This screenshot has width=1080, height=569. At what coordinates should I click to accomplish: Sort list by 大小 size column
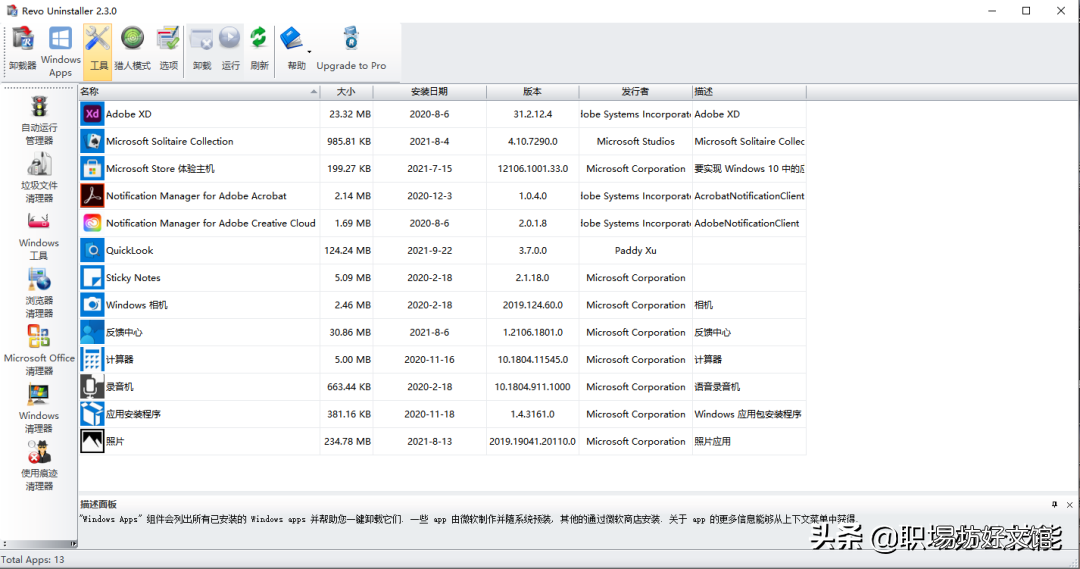346,91
